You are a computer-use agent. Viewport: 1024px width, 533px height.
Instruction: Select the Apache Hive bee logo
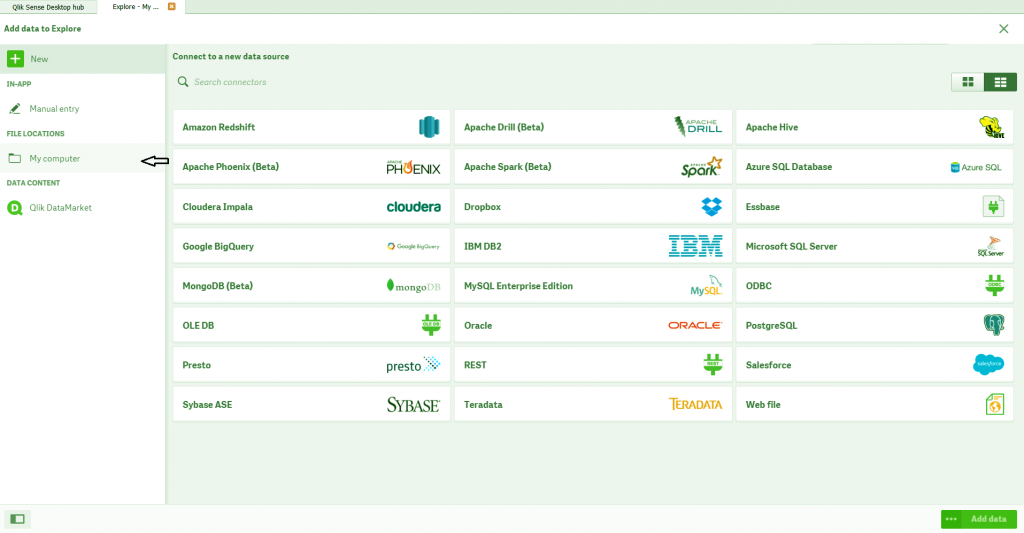[991, 127]
